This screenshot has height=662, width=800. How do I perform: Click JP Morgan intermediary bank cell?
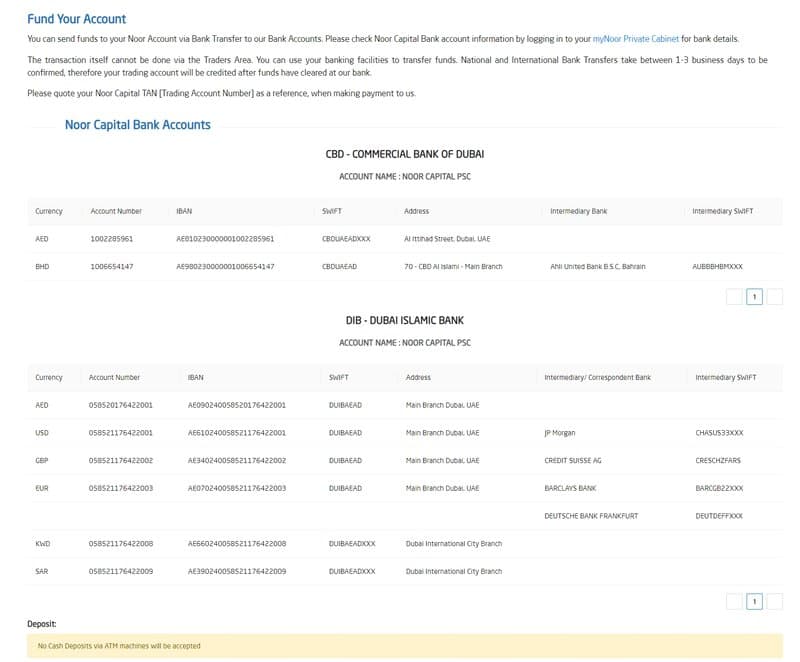(x=560, y=432)
